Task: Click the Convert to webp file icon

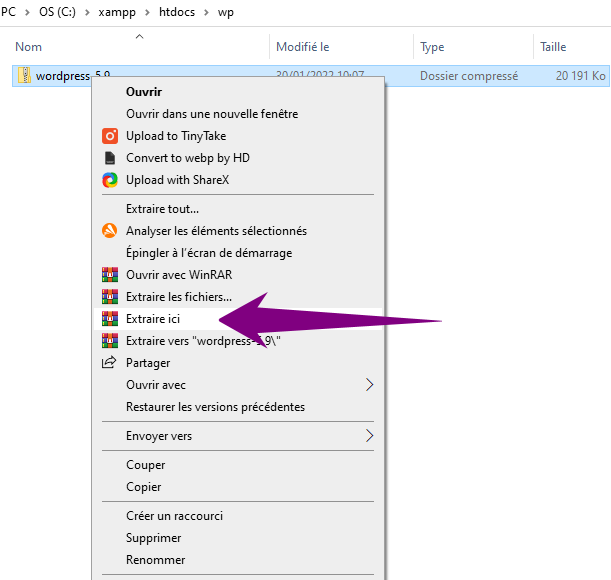Action: 110,158
